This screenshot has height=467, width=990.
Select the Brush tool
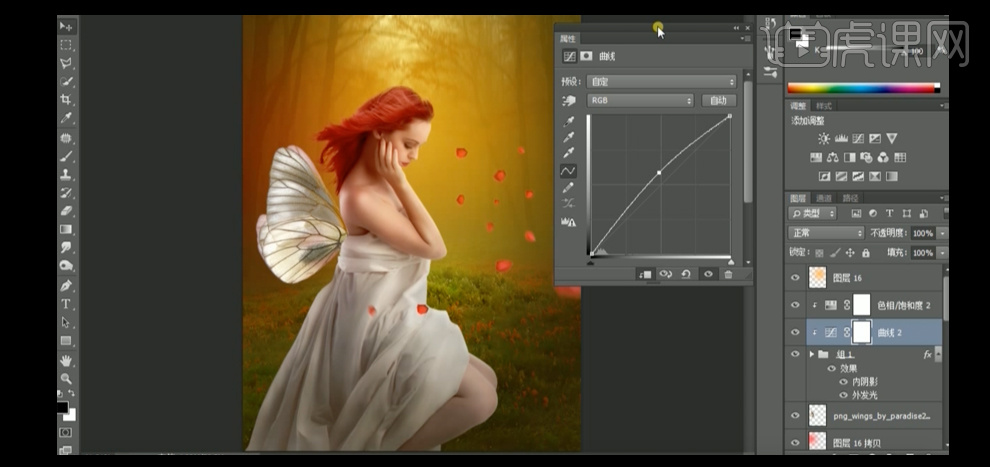[66, 156]
